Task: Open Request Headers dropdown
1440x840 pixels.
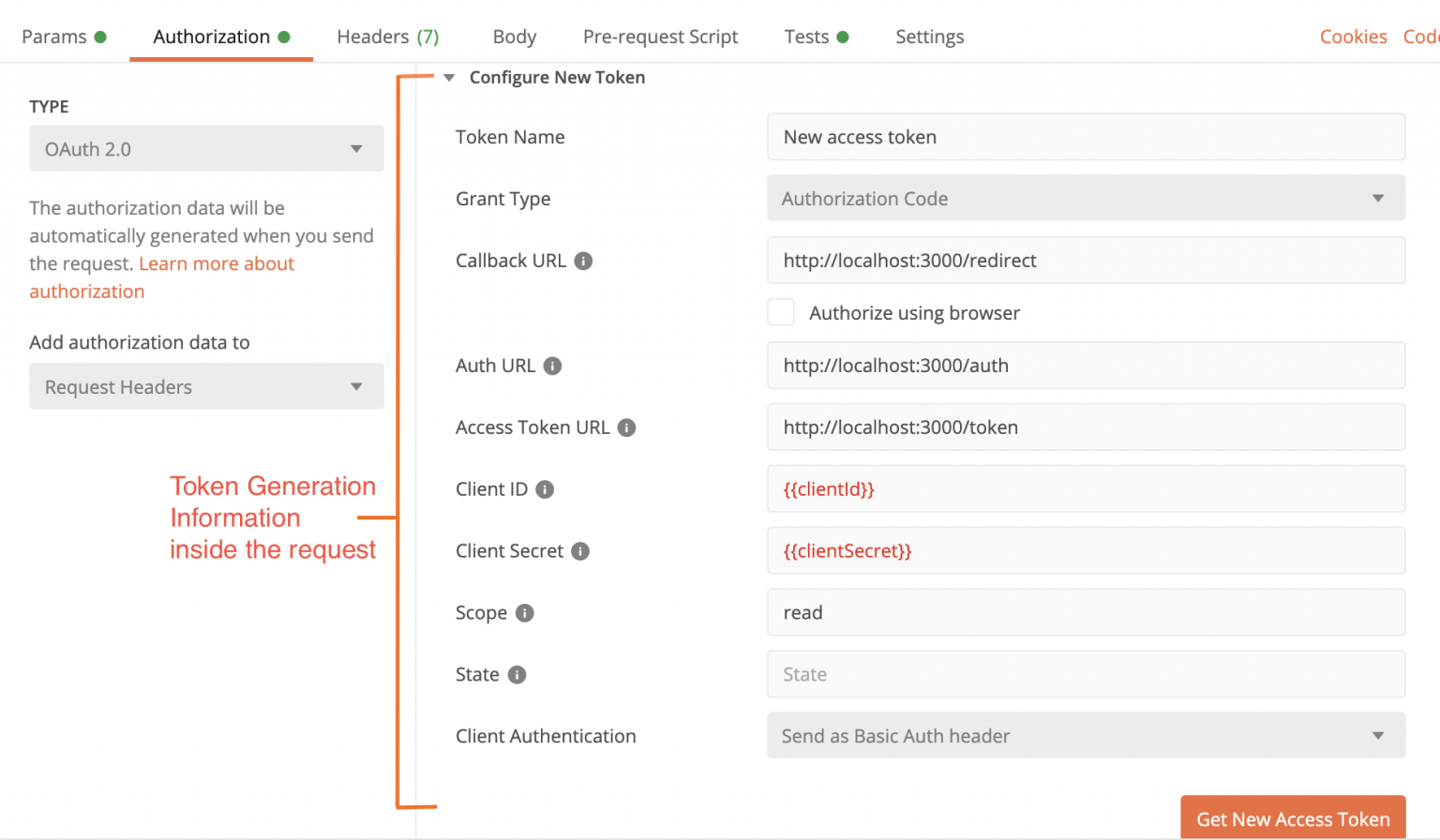Action: [x=206, y=386]
